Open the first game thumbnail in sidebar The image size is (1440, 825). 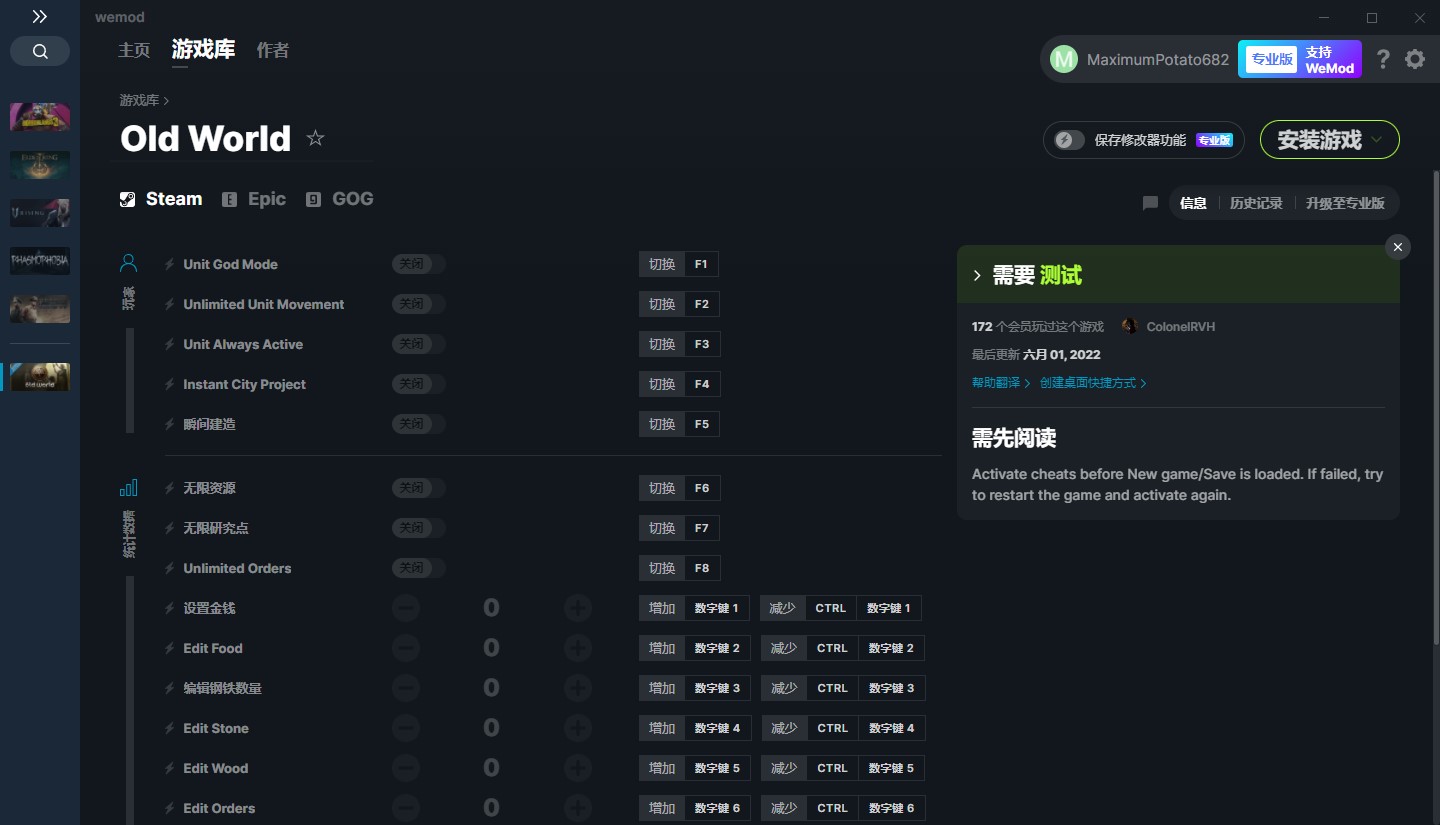point(40,117)
